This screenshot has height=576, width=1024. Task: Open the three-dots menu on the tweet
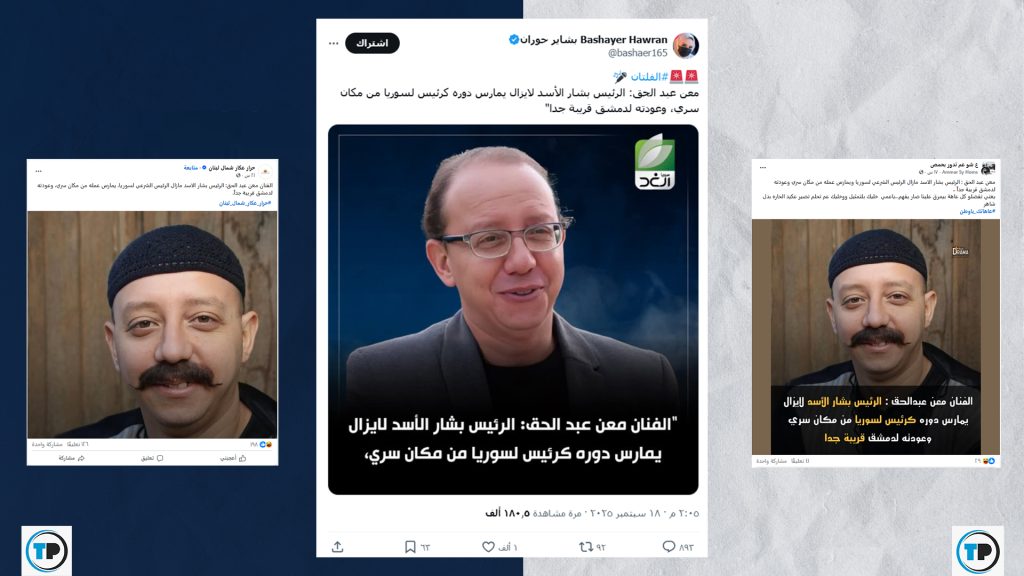click(x=334, y=44)
